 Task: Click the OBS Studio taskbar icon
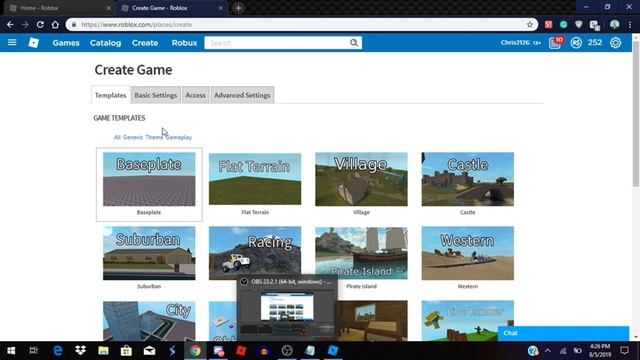[287, 351]
